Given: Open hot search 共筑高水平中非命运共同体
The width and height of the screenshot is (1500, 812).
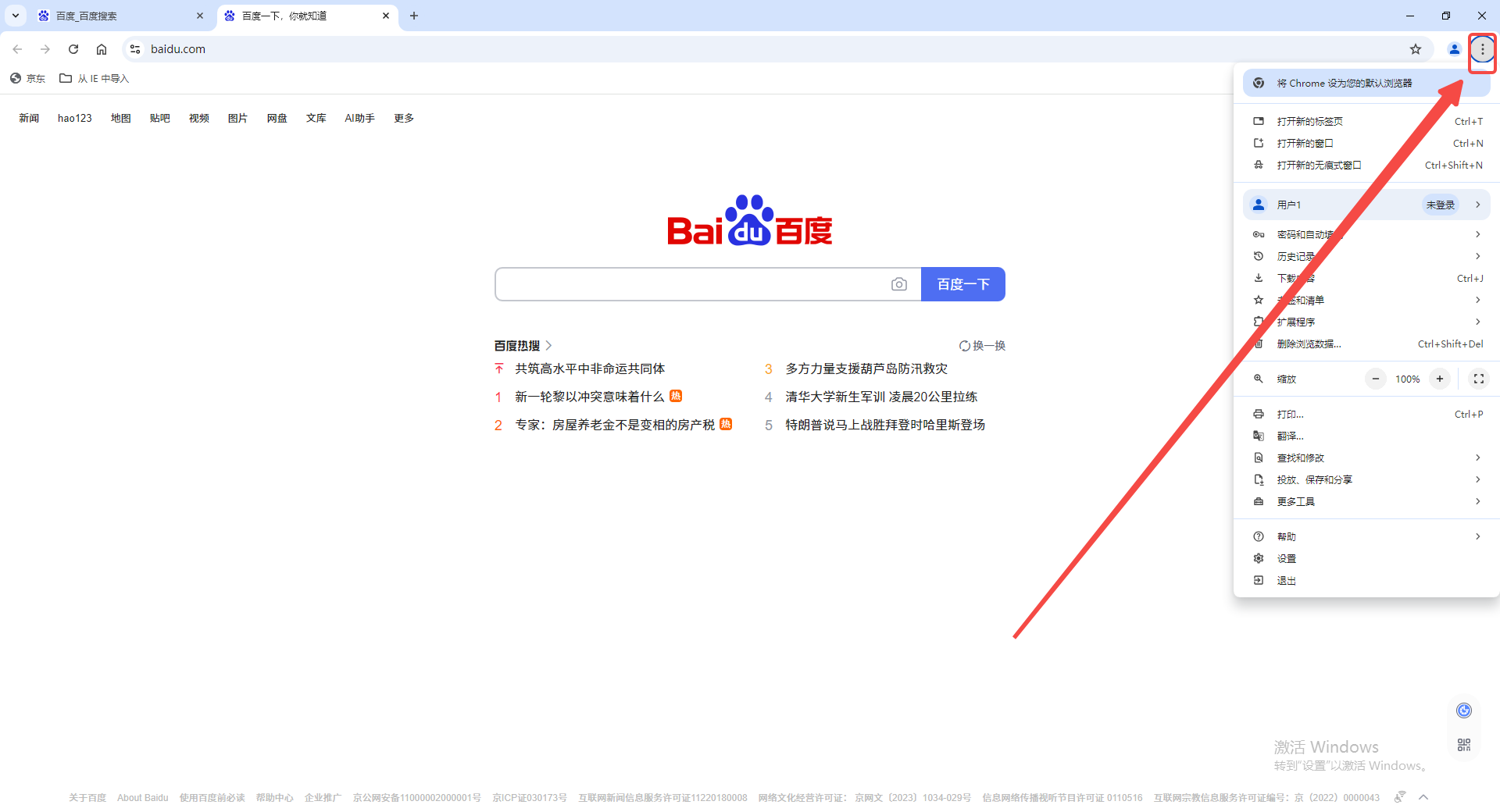Looking at the screenshot, I should point(590,369).
